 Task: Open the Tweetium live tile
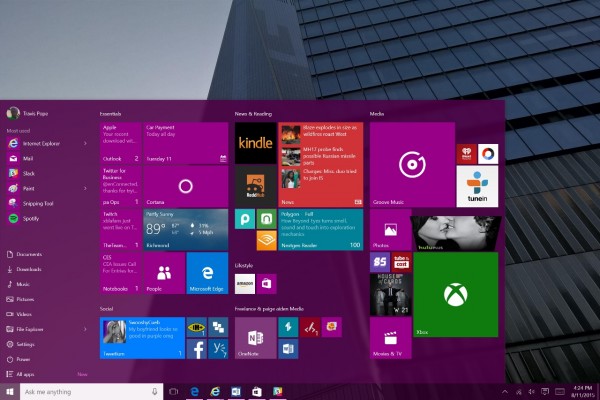click(142, 338)
